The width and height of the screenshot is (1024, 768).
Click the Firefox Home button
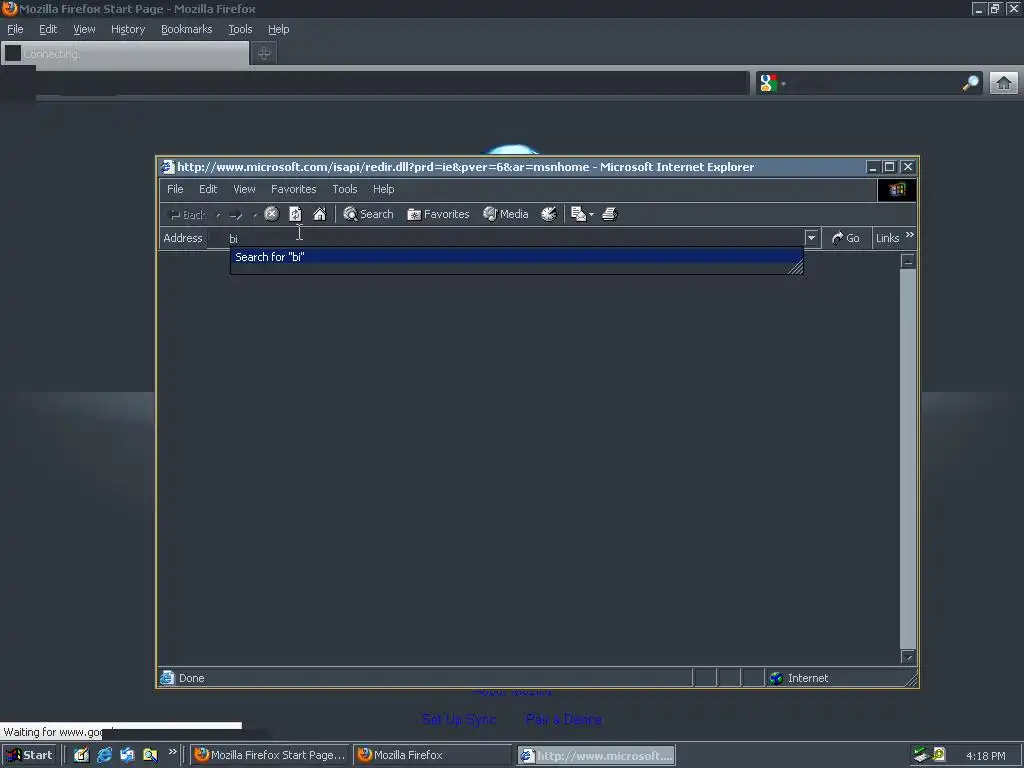pyautogui.click(x=1004, y=83)
